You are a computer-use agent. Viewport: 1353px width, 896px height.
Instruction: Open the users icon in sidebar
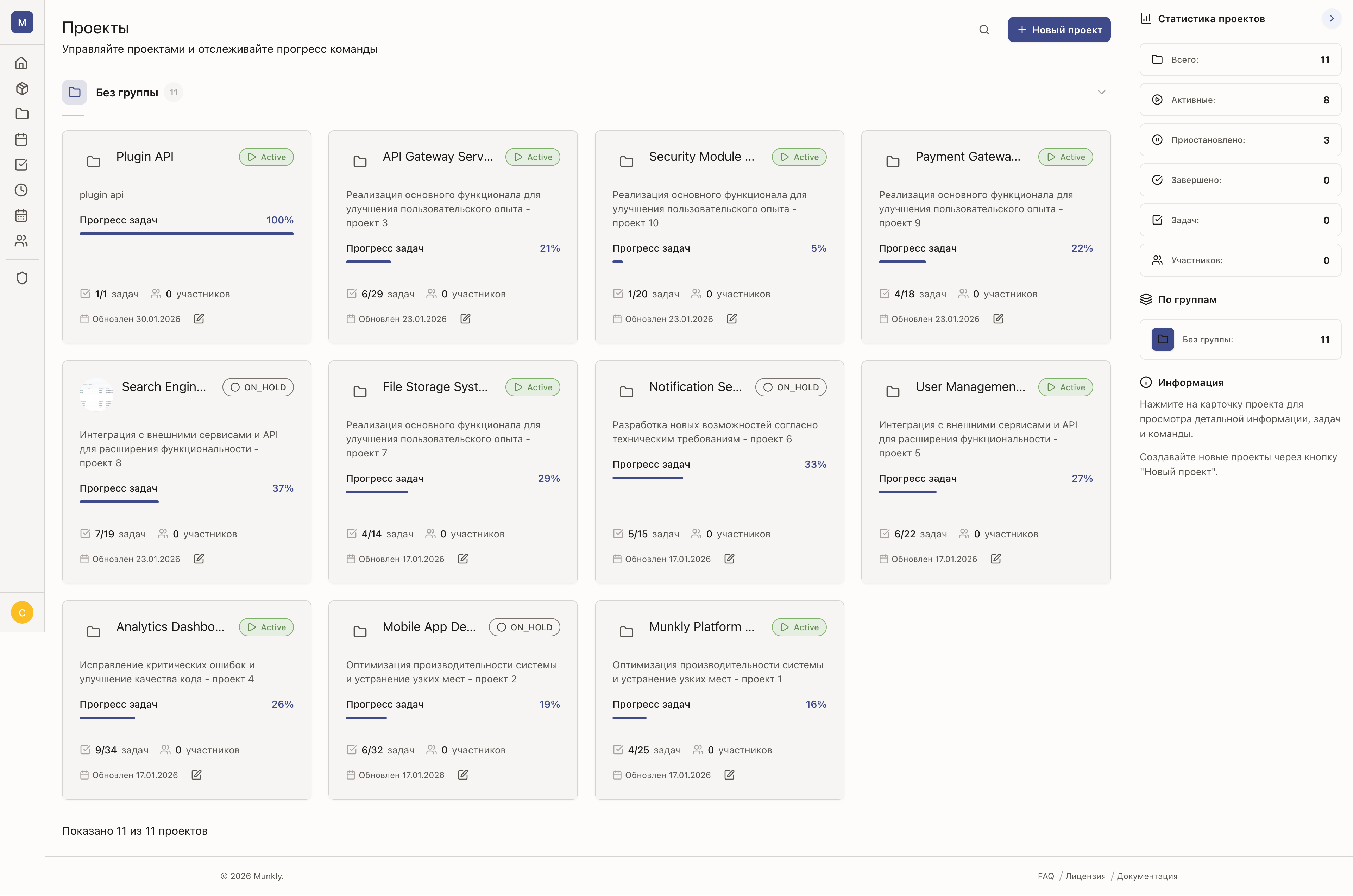[x=22, y=241]
